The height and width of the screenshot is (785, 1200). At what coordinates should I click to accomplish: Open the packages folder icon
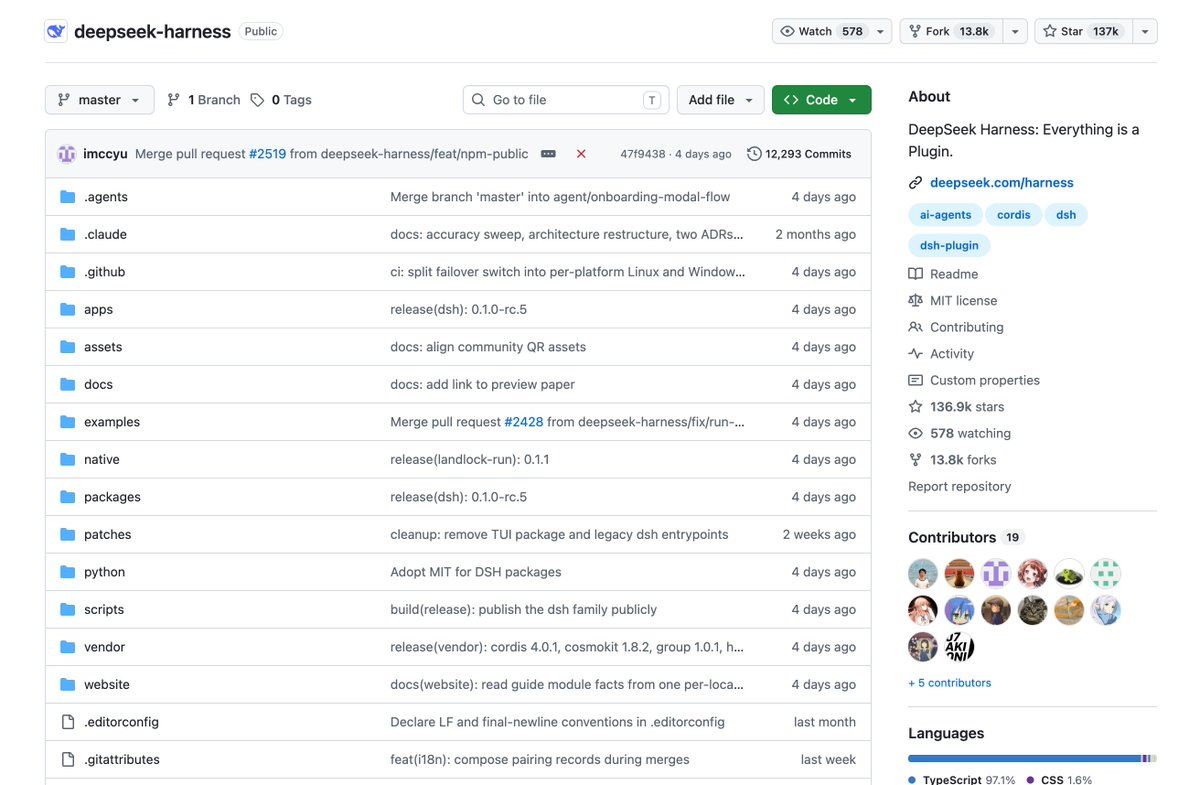pos(68,497)
